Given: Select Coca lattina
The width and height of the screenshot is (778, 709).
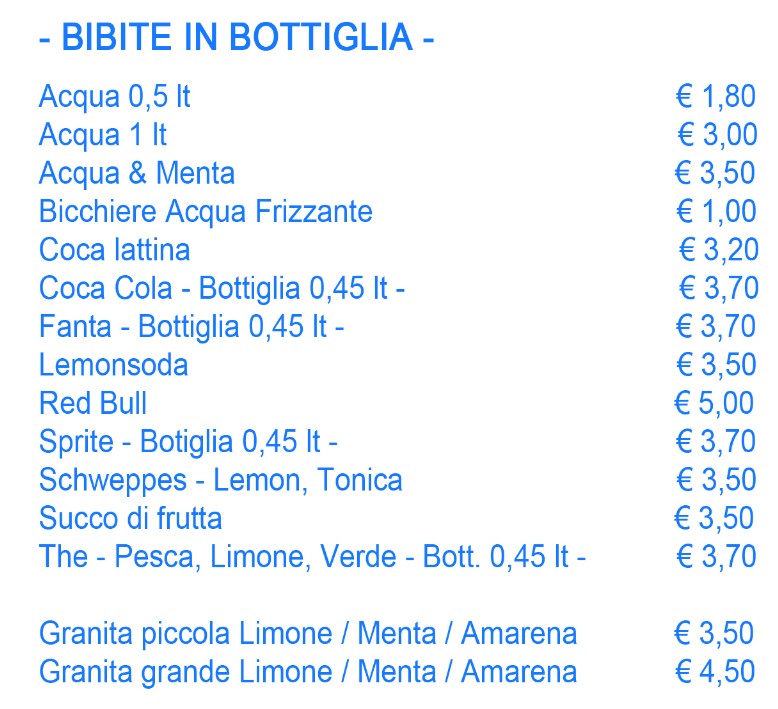Looking at the screenshot, I should click(x=115, y=250).
